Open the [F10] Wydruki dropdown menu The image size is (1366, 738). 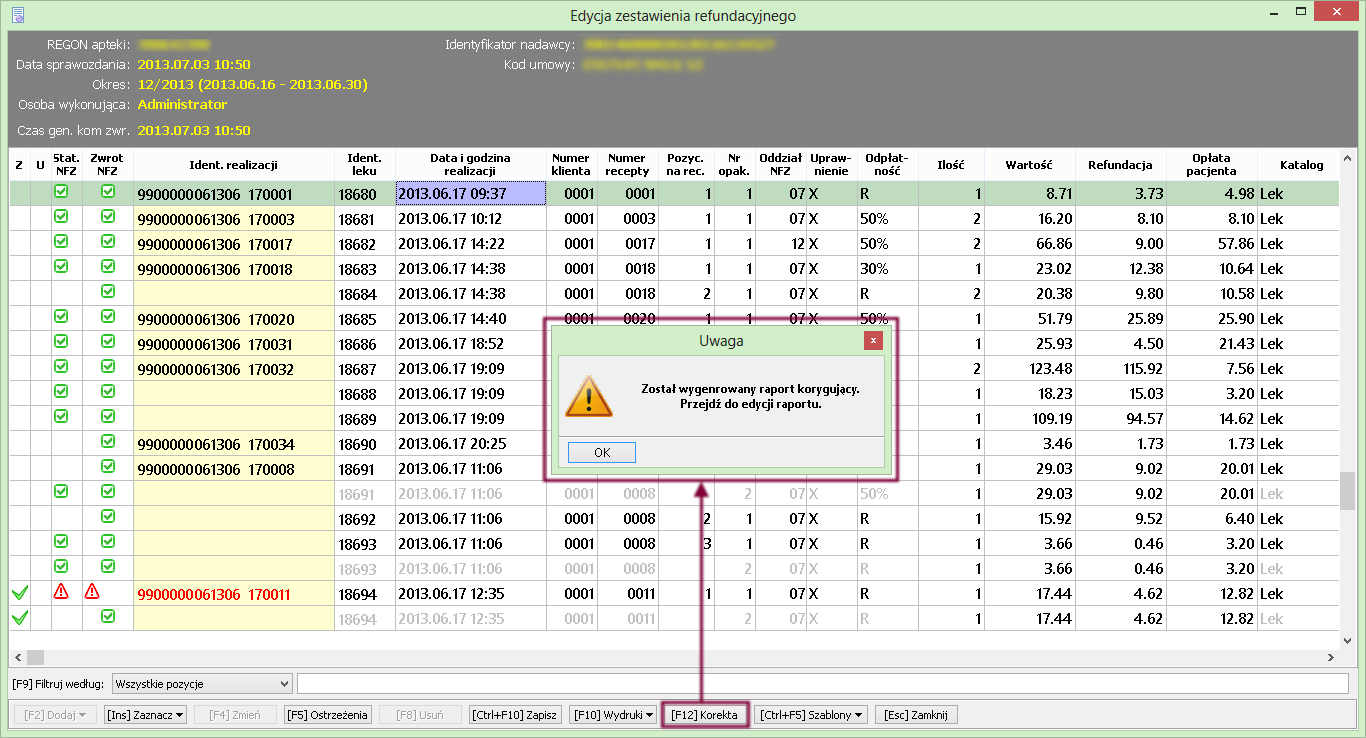[614, 715]
